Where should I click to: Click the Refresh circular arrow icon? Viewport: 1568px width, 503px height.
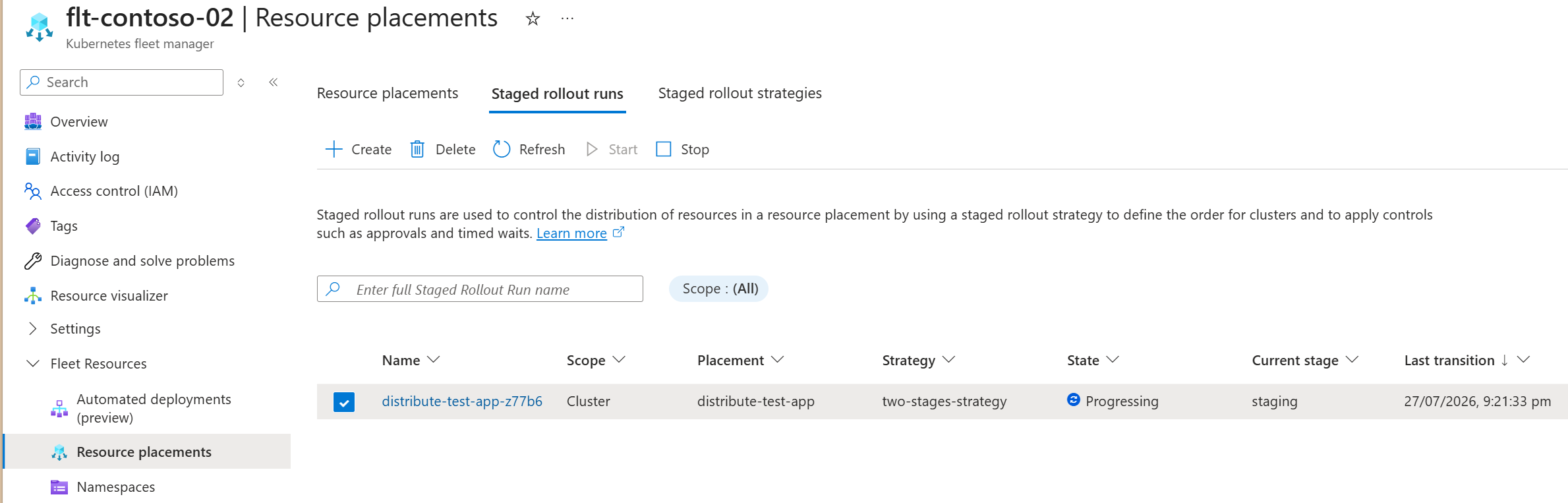click(x=502, y=150)
